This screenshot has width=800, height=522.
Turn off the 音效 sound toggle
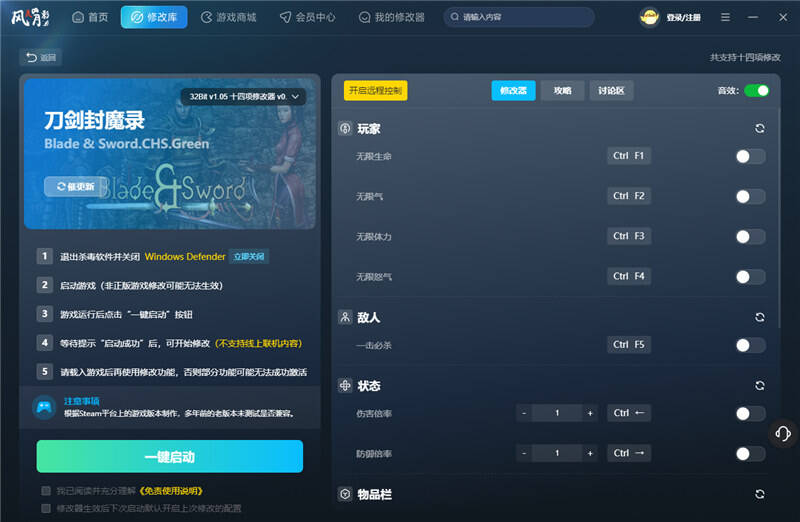point(756,91)
